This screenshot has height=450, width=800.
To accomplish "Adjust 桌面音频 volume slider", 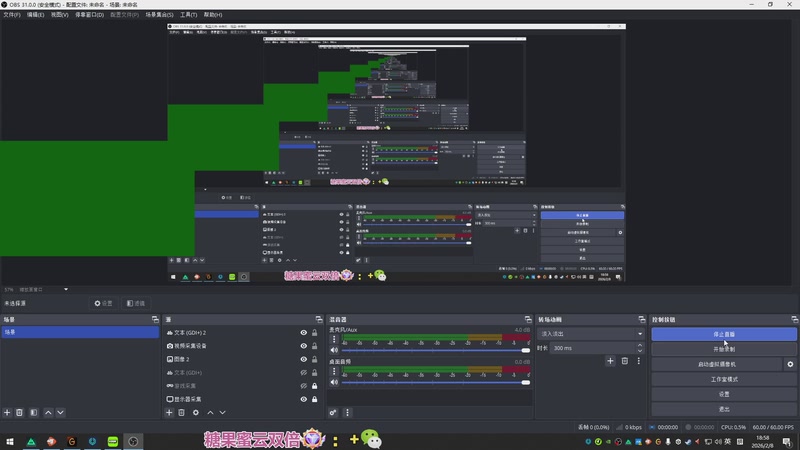I will click(436, 382).
